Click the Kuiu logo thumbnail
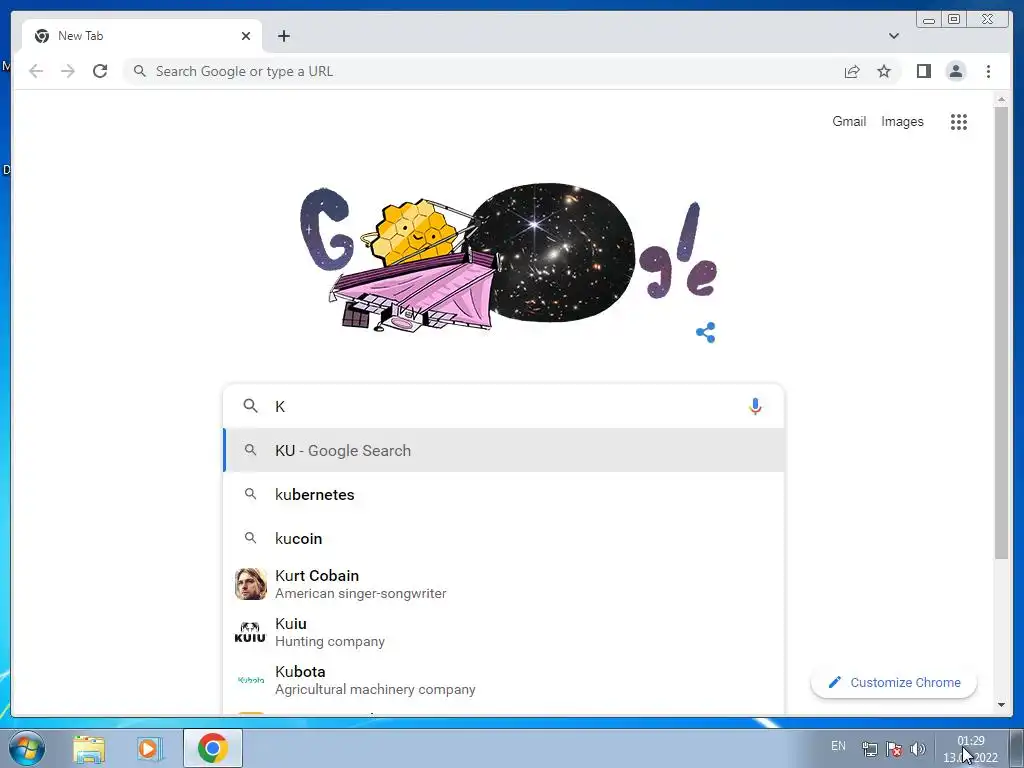 (251, 632)
